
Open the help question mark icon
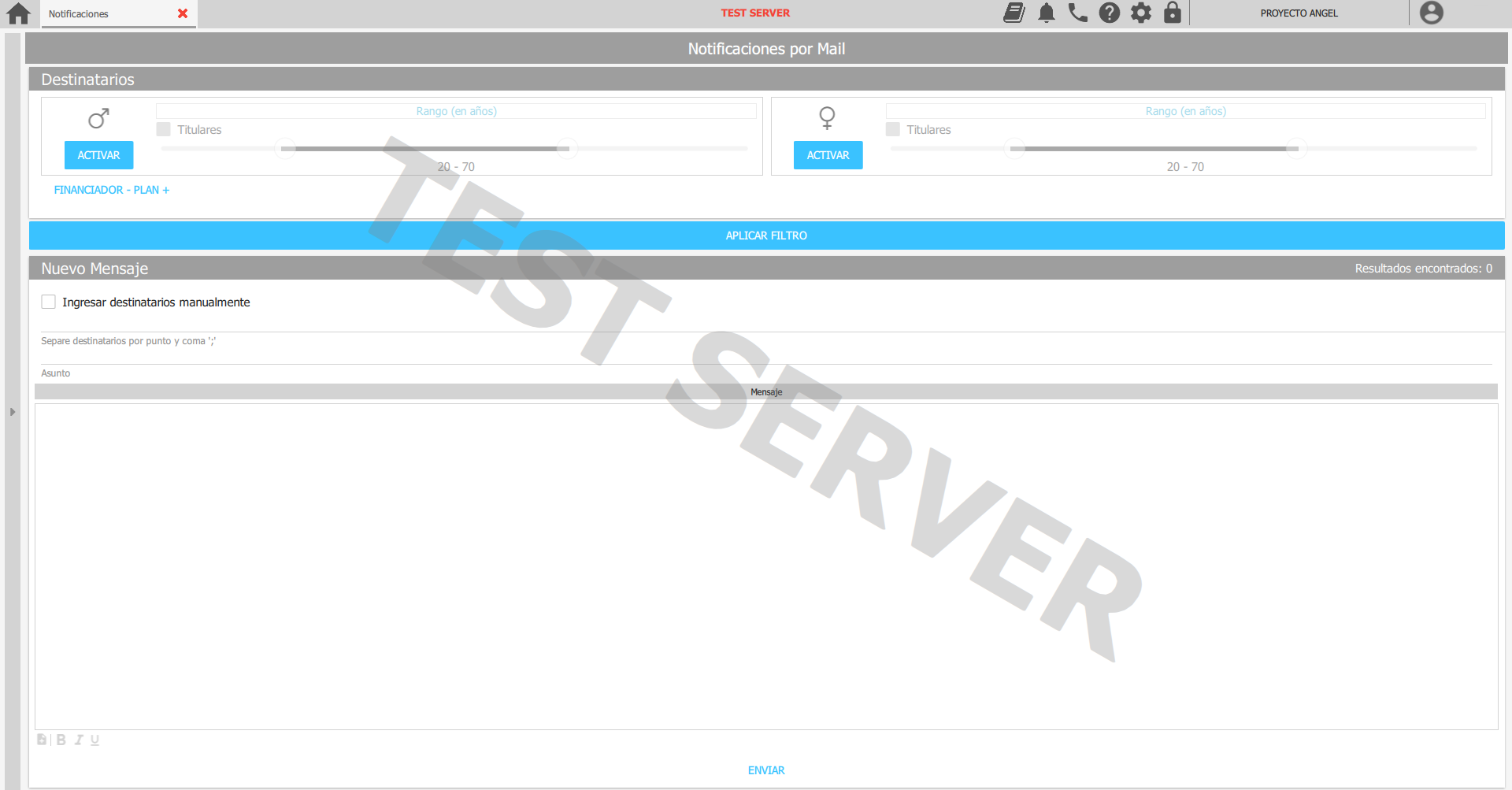[1109, 13]
